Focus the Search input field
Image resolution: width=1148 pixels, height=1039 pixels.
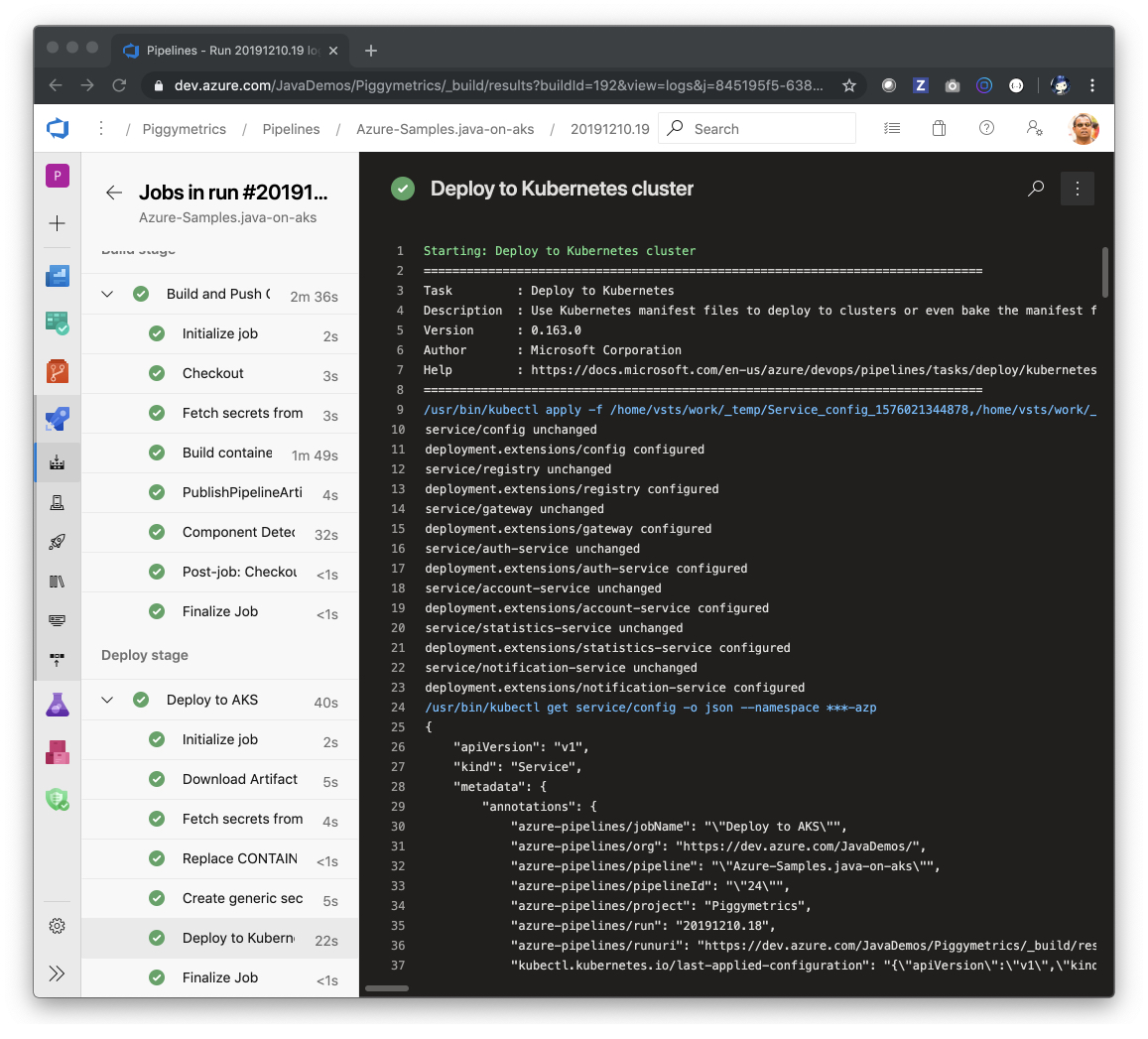[757, 129]
